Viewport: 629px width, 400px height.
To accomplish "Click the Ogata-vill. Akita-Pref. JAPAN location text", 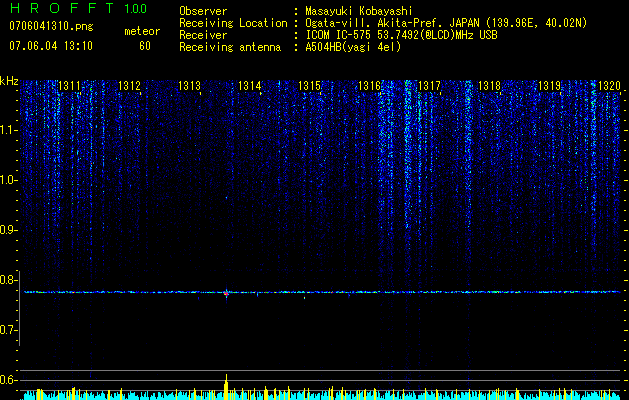I will 446,23.
